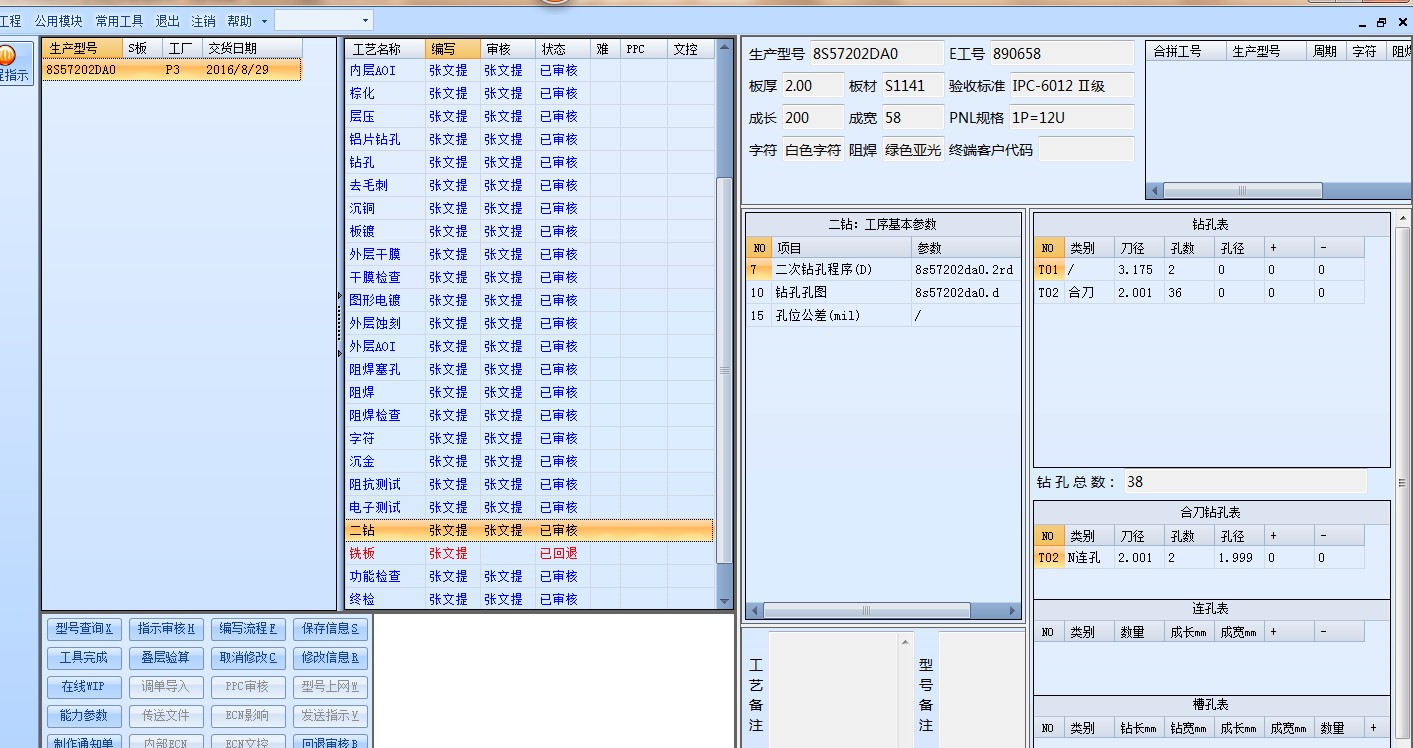Click the 保存信息 button
Screen dimensions: 1413x748
coord(330,629)
